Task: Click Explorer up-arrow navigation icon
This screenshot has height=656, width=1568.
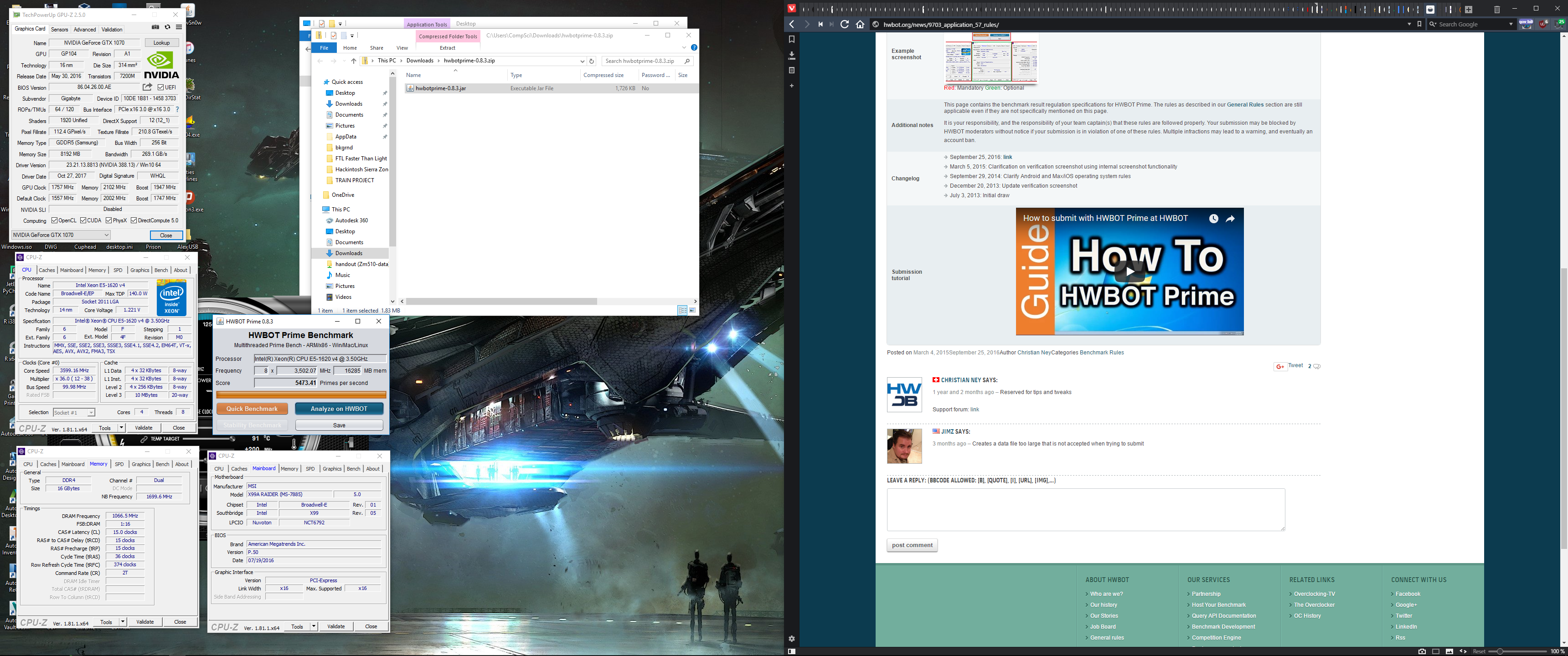Action: 353,61
